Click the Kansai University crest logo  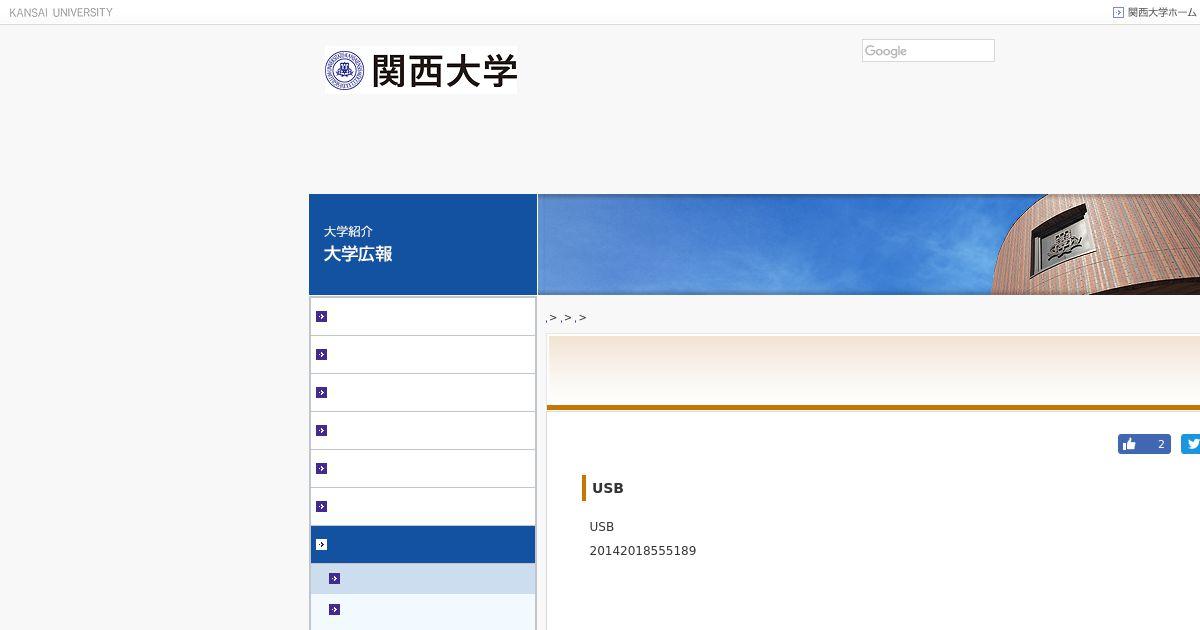tap(345, 70)
